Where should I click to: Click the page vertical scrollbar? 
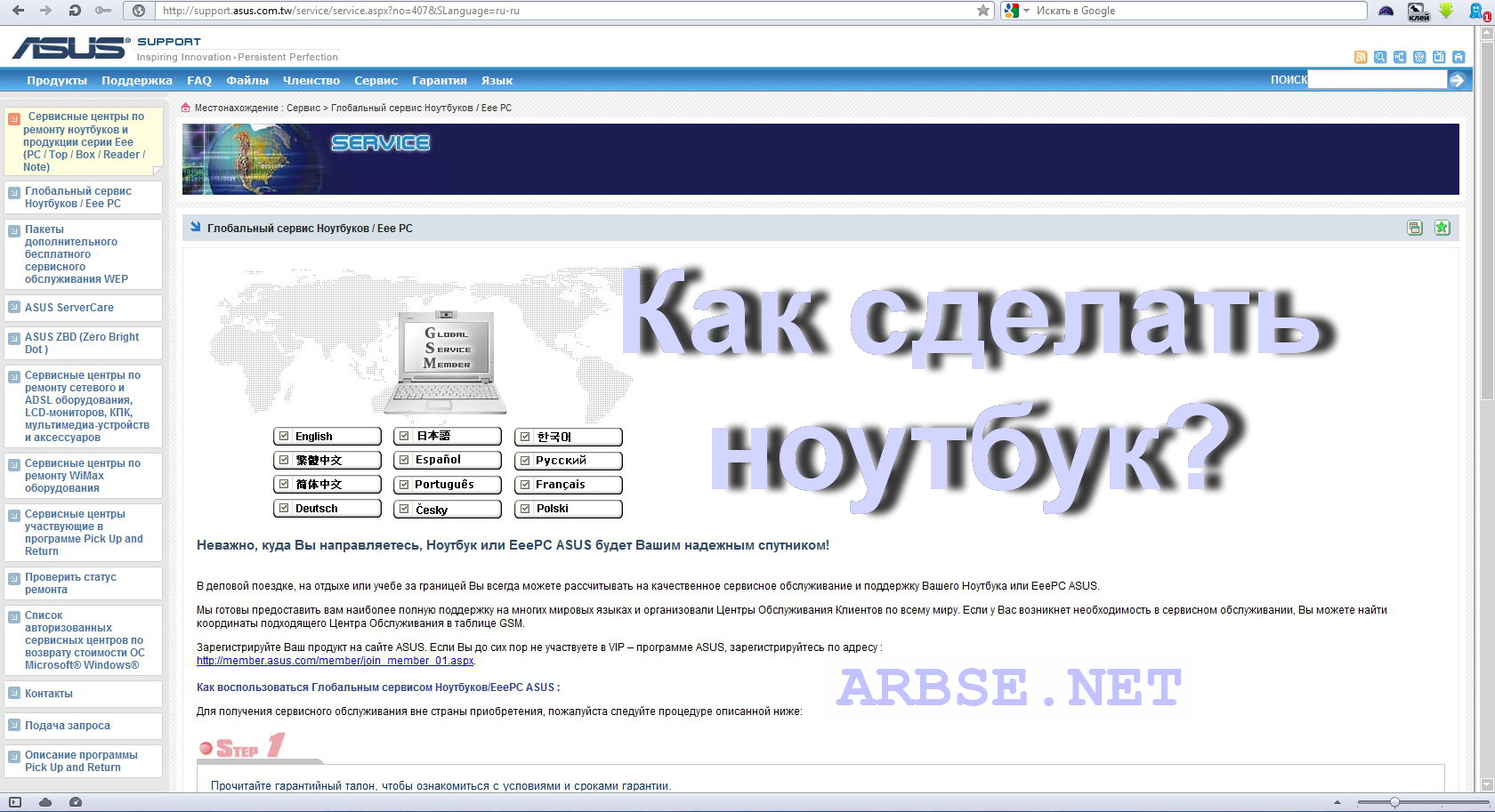[1486, 409]
